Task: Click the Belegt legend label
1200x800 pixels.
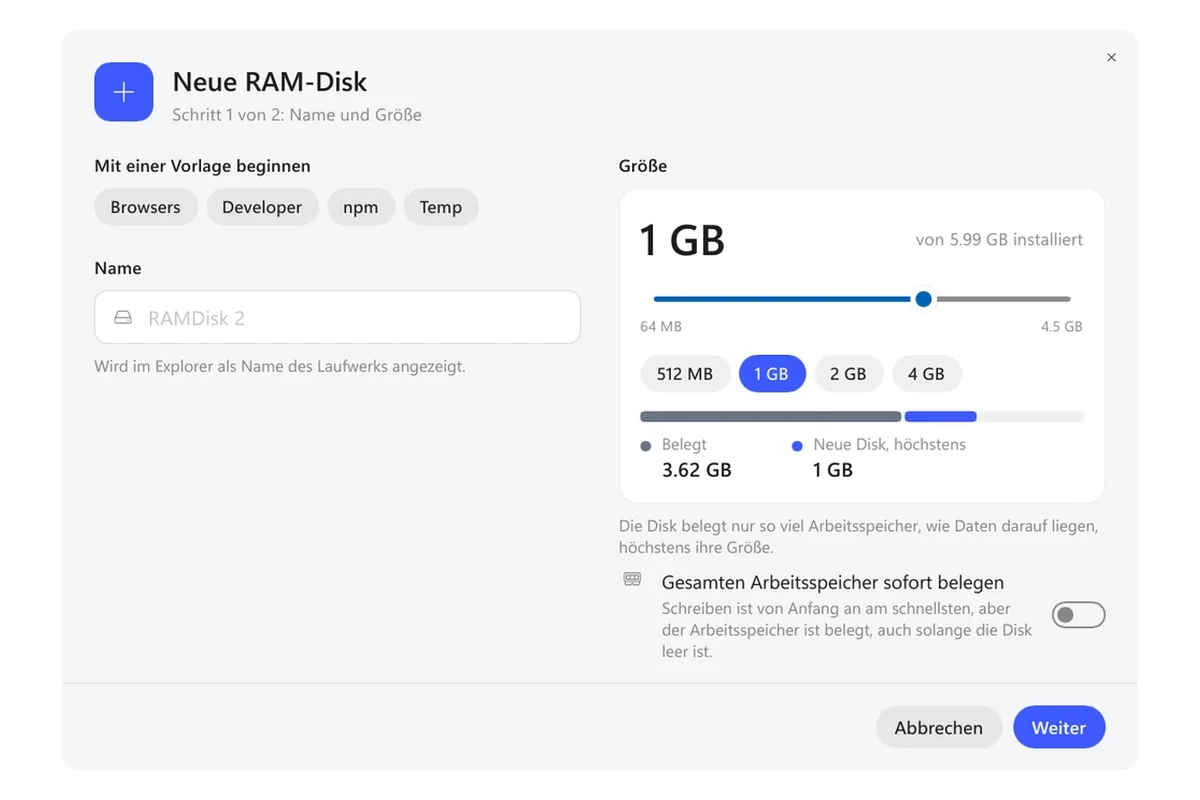Action: [684, 445]
